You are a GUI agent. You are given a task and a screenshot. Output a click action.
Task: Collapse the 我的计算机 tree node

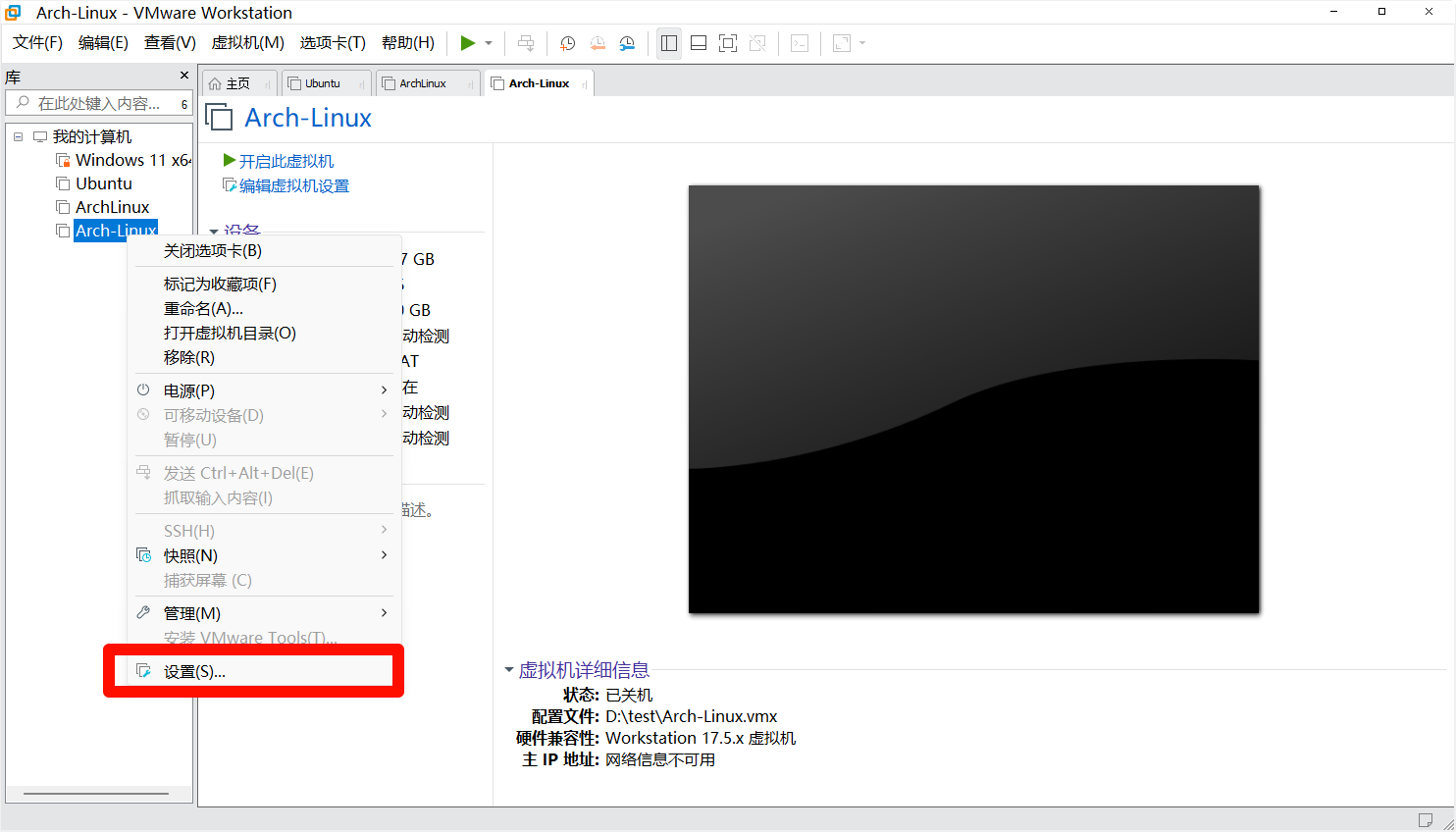[x=18, y=136]
